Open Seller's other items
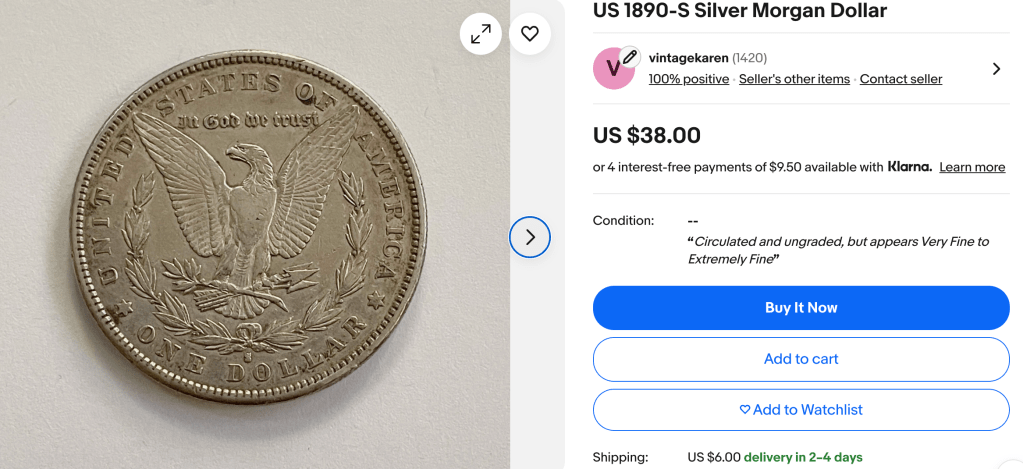The image size is (1023, 469). tap(794, 79)
